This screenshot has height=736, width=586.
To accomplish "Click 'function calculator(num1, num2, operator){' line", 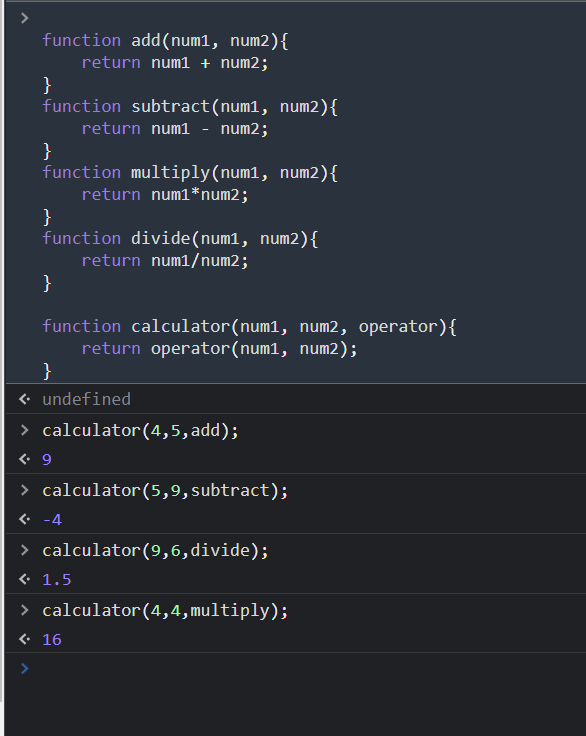I will click(249, 327).
